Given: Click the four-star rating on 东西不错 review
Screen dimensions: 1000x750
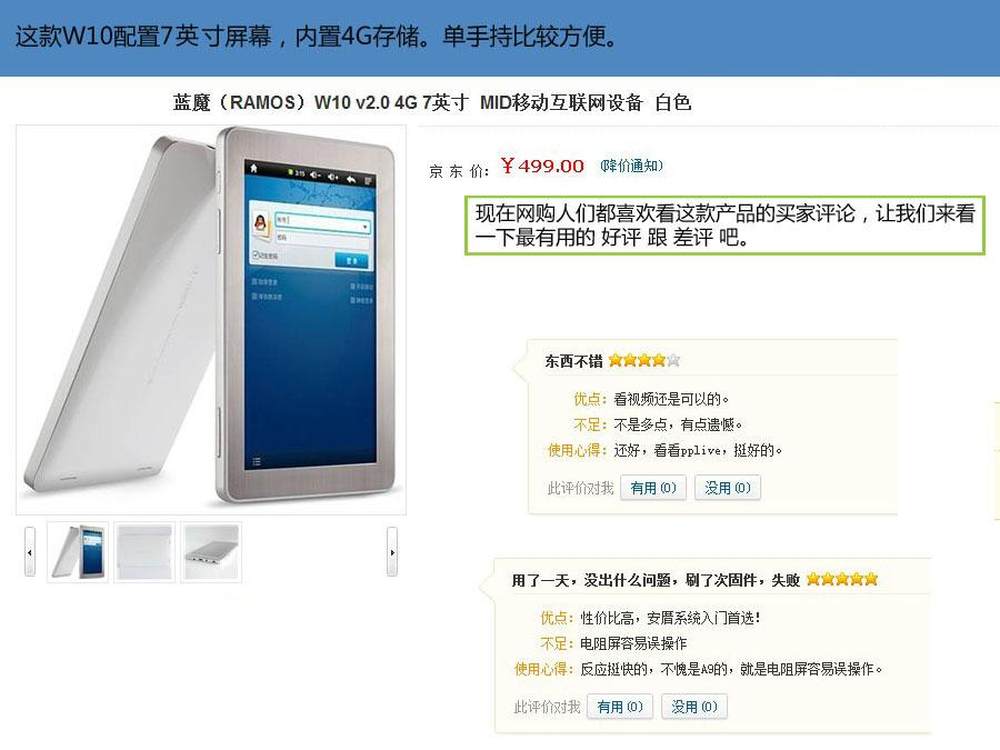Looking at the screenshot, I should coord(644,360).
